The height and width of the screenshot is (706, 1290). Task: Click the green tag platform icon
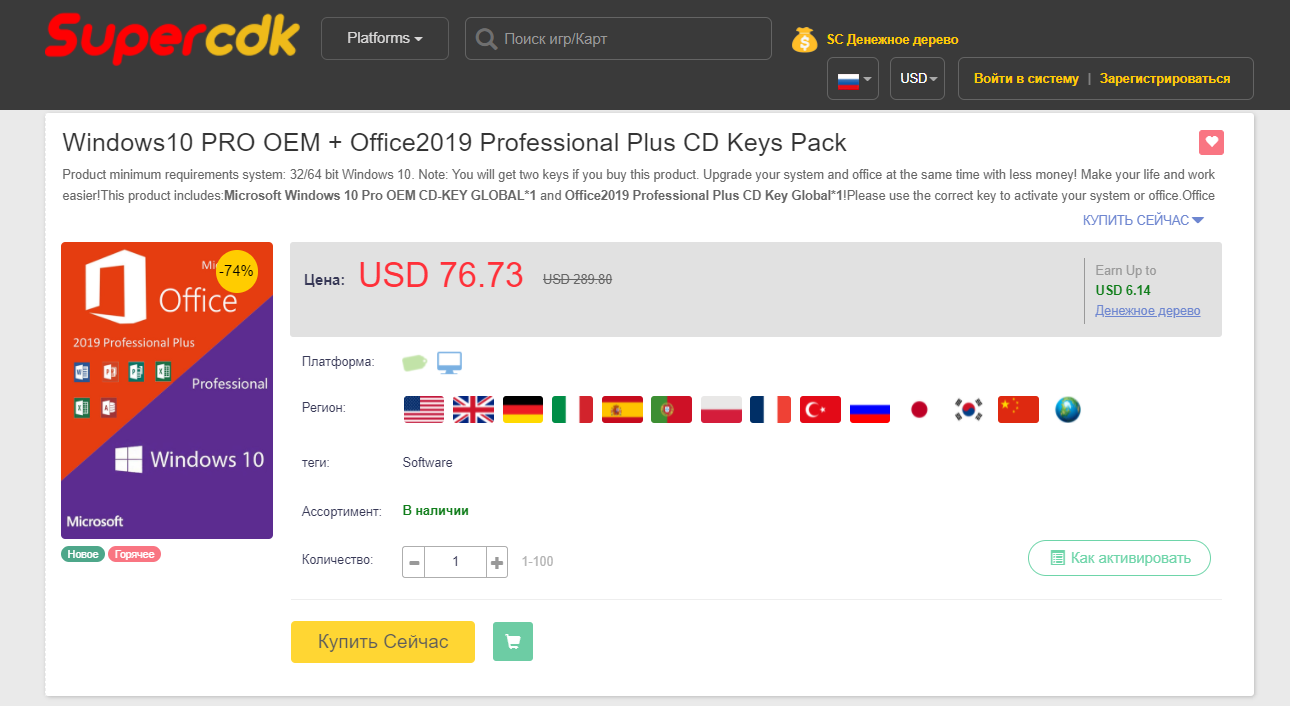415,362
